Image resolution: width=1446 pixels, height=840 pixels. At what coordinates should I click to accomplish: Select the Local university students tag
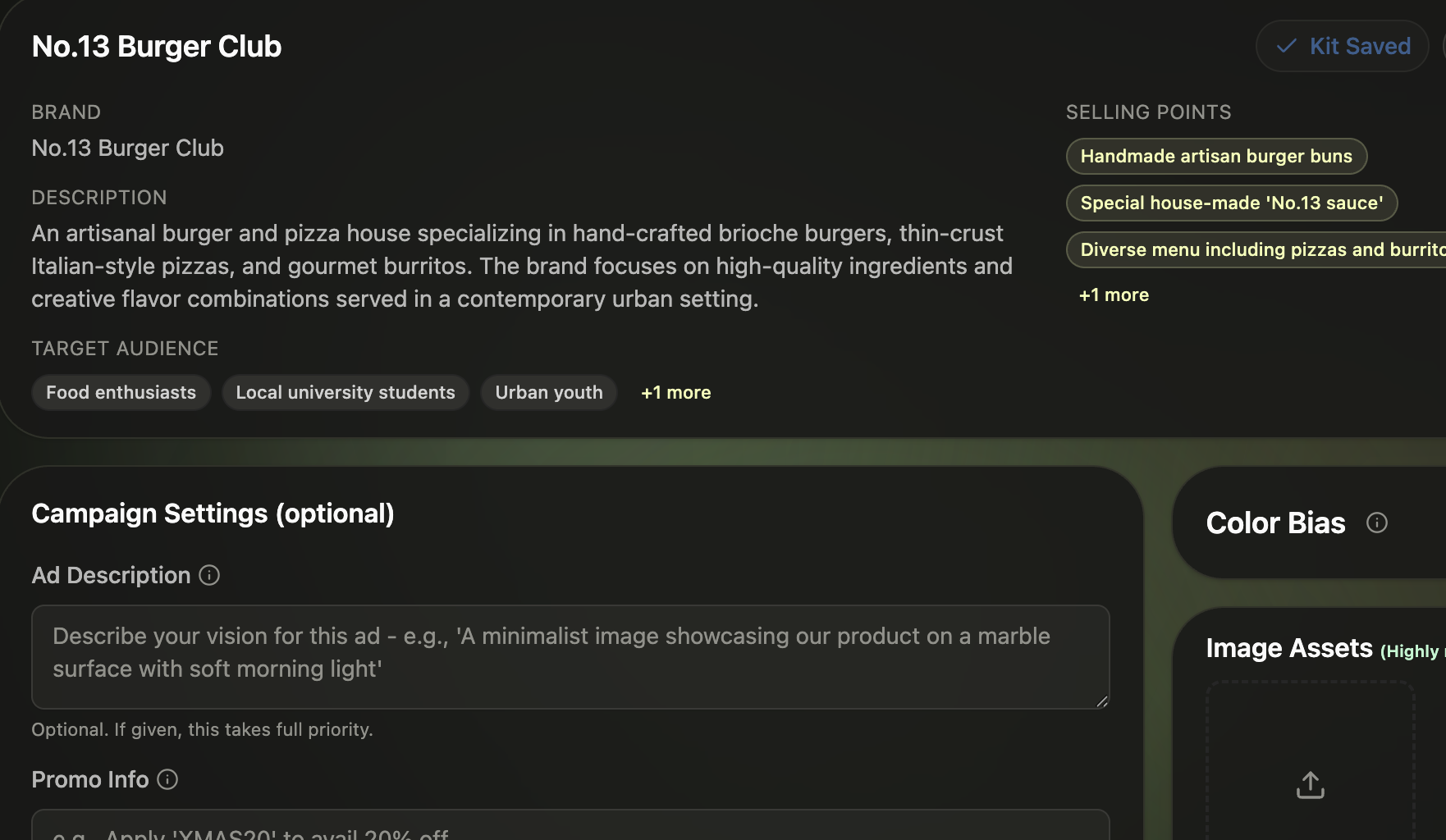(x=345, y=393)
